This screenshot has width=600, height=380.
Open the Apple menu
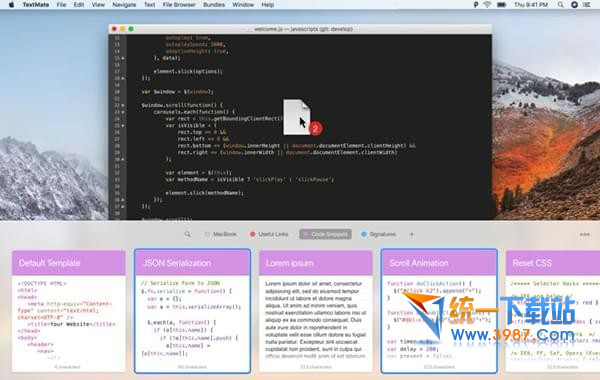click(11, 5)
